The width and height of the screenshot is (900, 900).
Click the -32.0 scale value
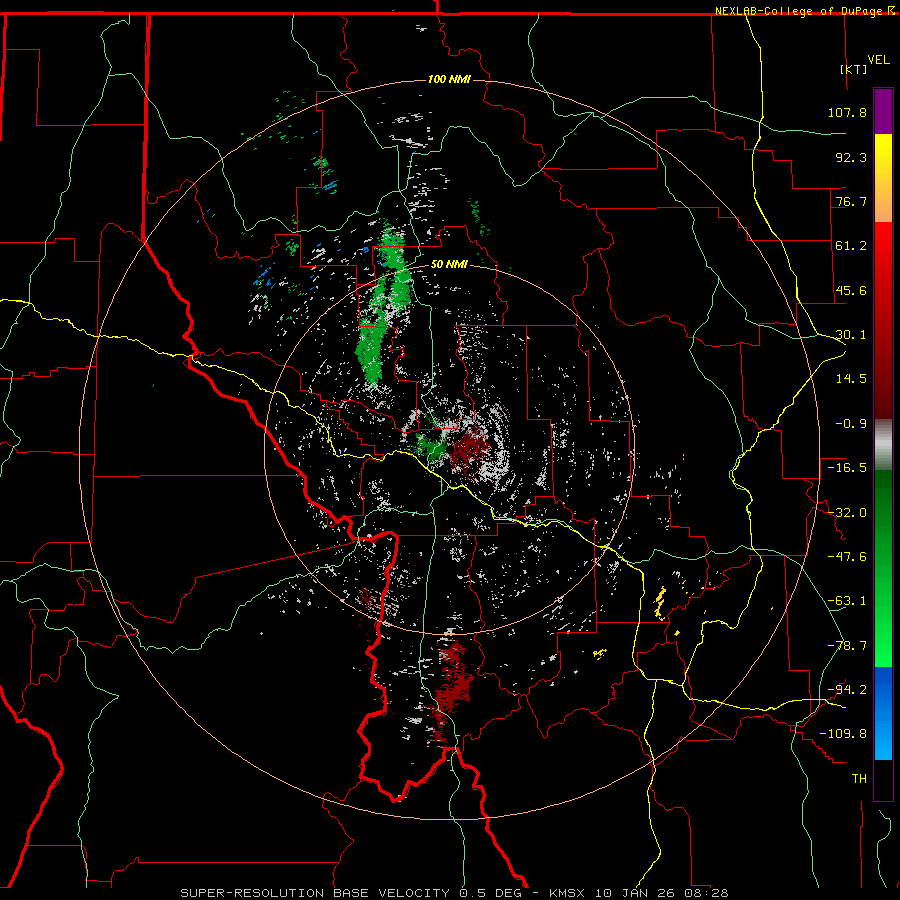tap(847, 513)
